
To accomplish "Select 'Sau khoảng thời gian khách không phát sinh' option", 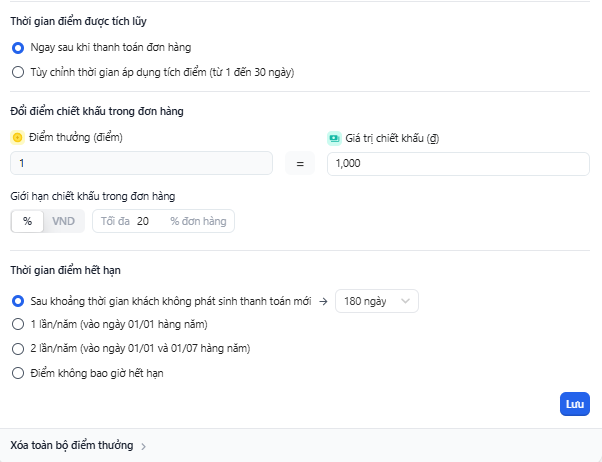I will (17, 300).
